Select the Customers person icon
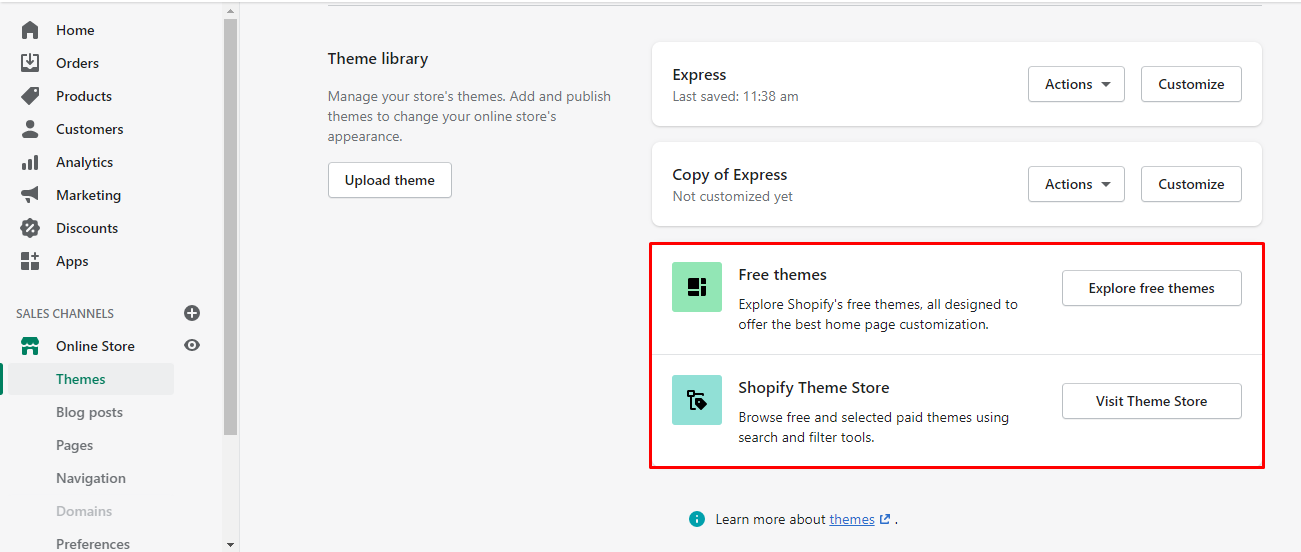The image size is (1301, 552). (x=30, y=129)
